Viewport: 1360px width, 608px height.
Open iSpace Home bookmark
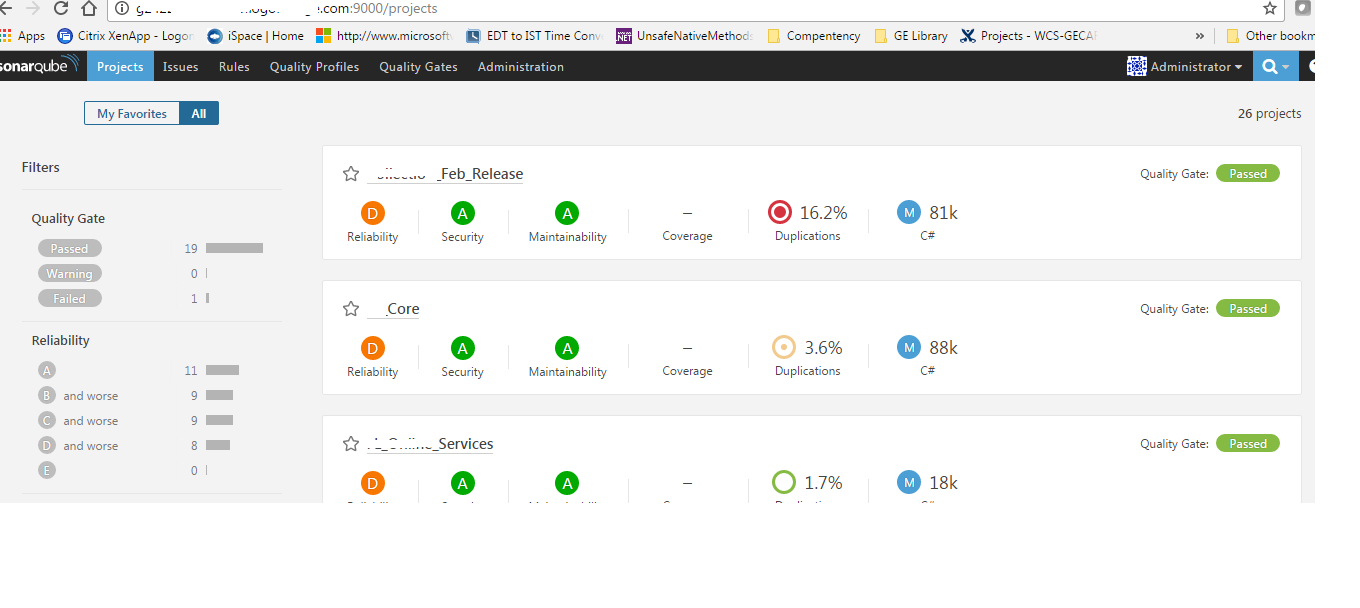pos(255,36)
